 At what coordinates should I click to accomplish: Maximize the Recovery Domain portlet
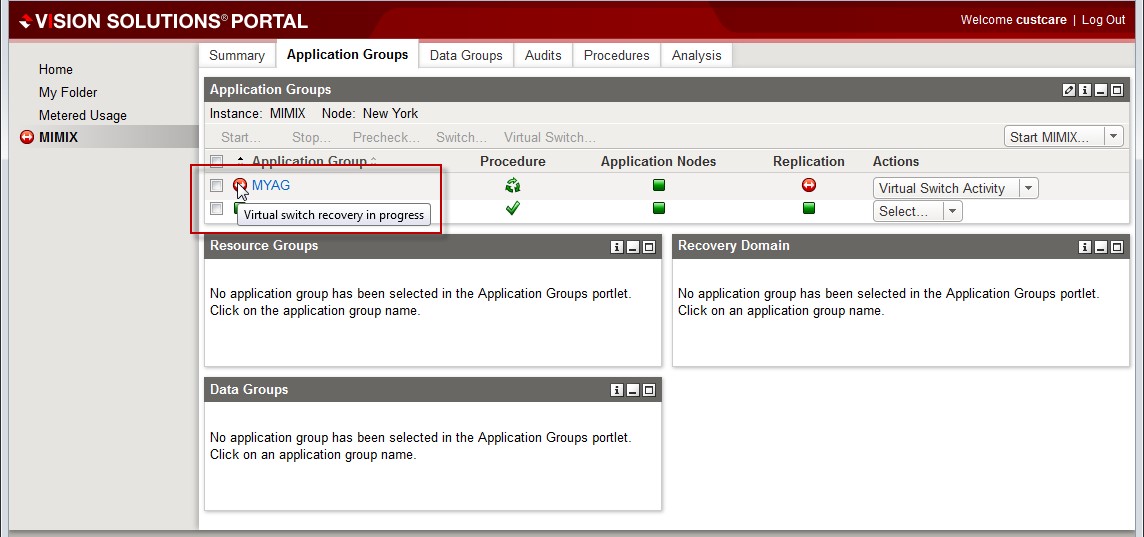point(1117,247)
